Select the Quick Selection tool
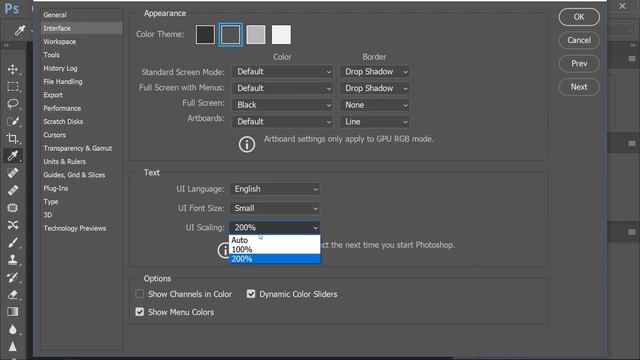Screen dimensions: 640x360 tap(13, 121)
